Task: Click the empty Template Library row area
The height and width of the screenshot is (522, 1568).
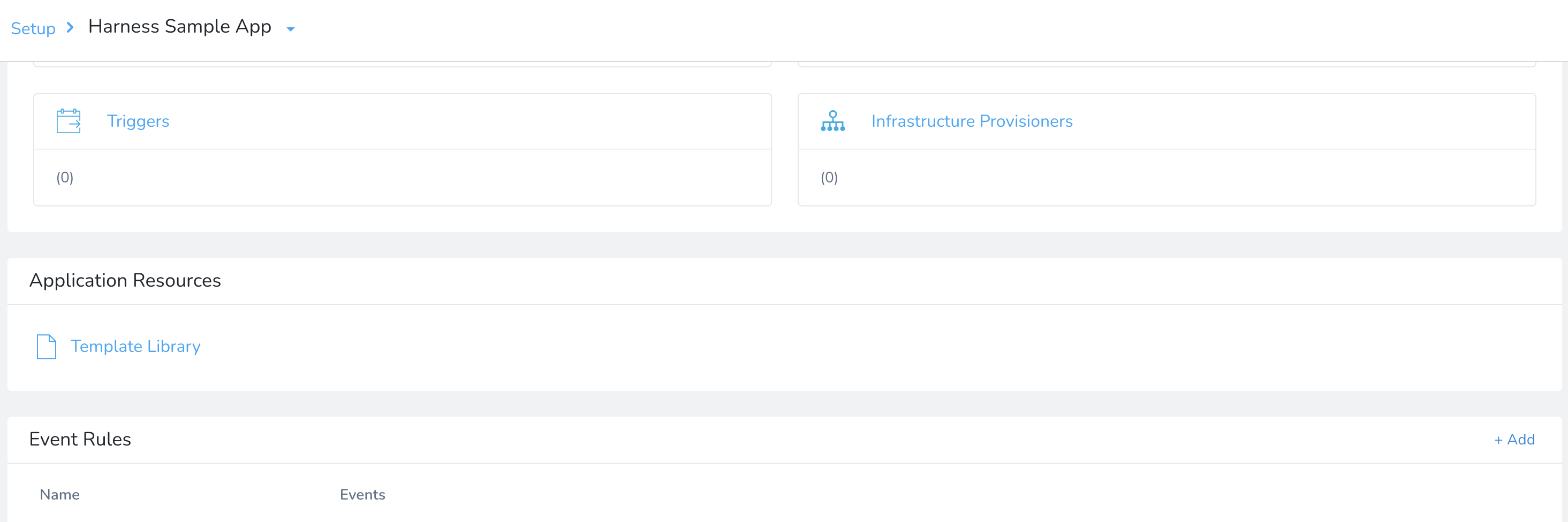Action: point(785,347)
